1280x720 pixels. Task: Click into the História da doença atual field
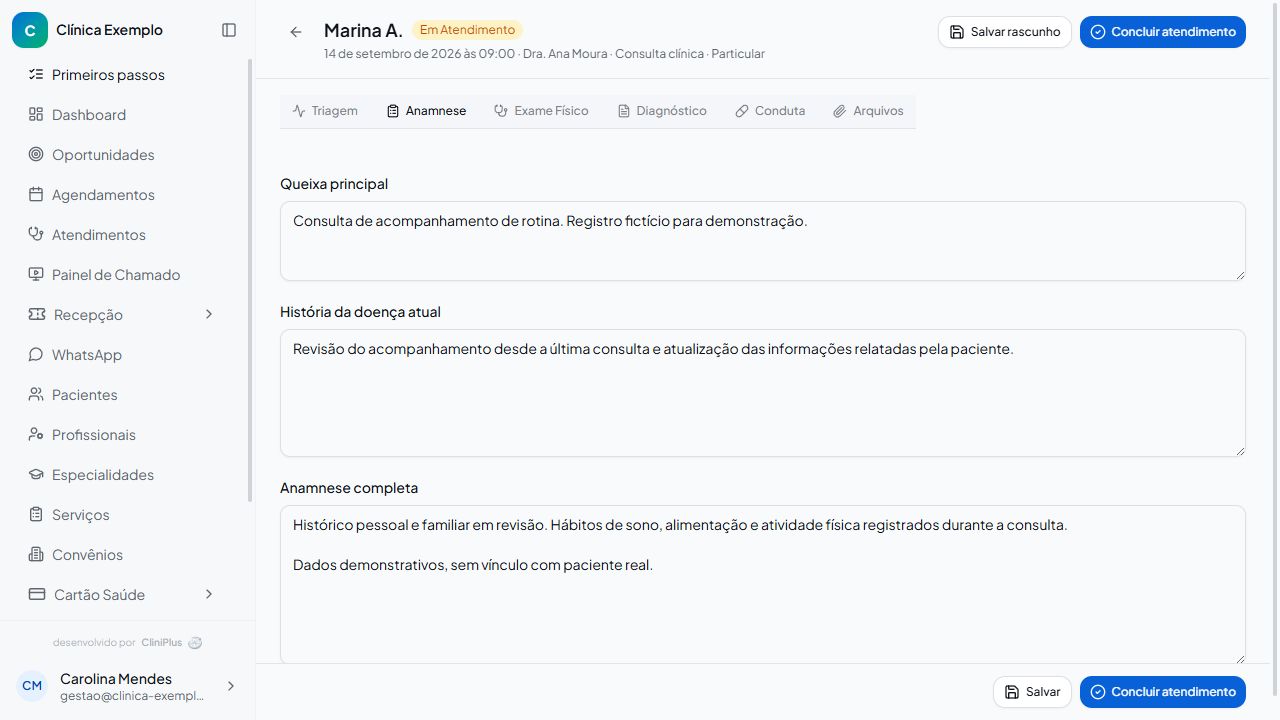click(x=763, y=393)
